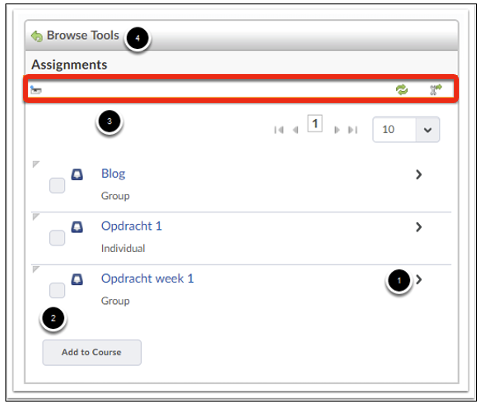This screenshot has width=483, height=407.
Task: Go to the first page of results
Action: 279,130
